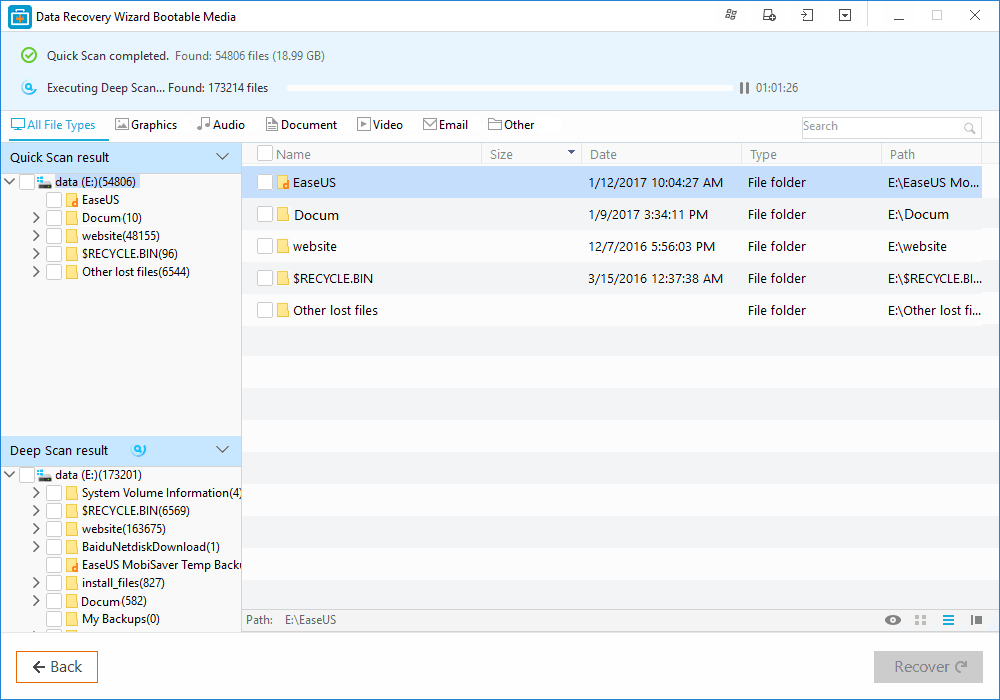
Task: Open the title bar dropdown menu icon
Action: [x=845, y=15]
